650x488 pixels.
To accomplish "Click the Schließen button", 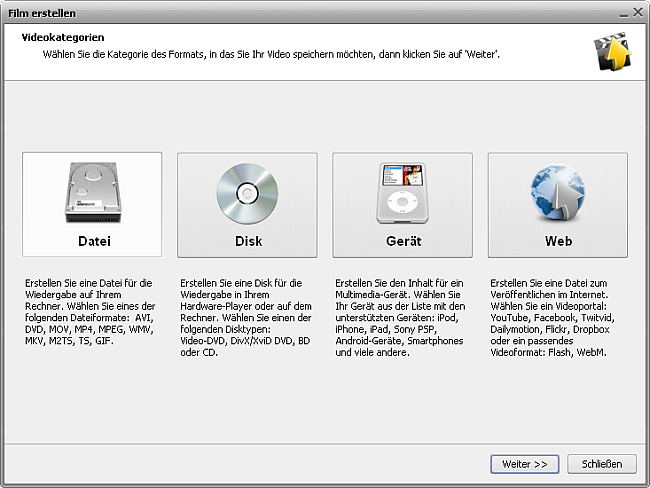I will (x=601, y=464).
